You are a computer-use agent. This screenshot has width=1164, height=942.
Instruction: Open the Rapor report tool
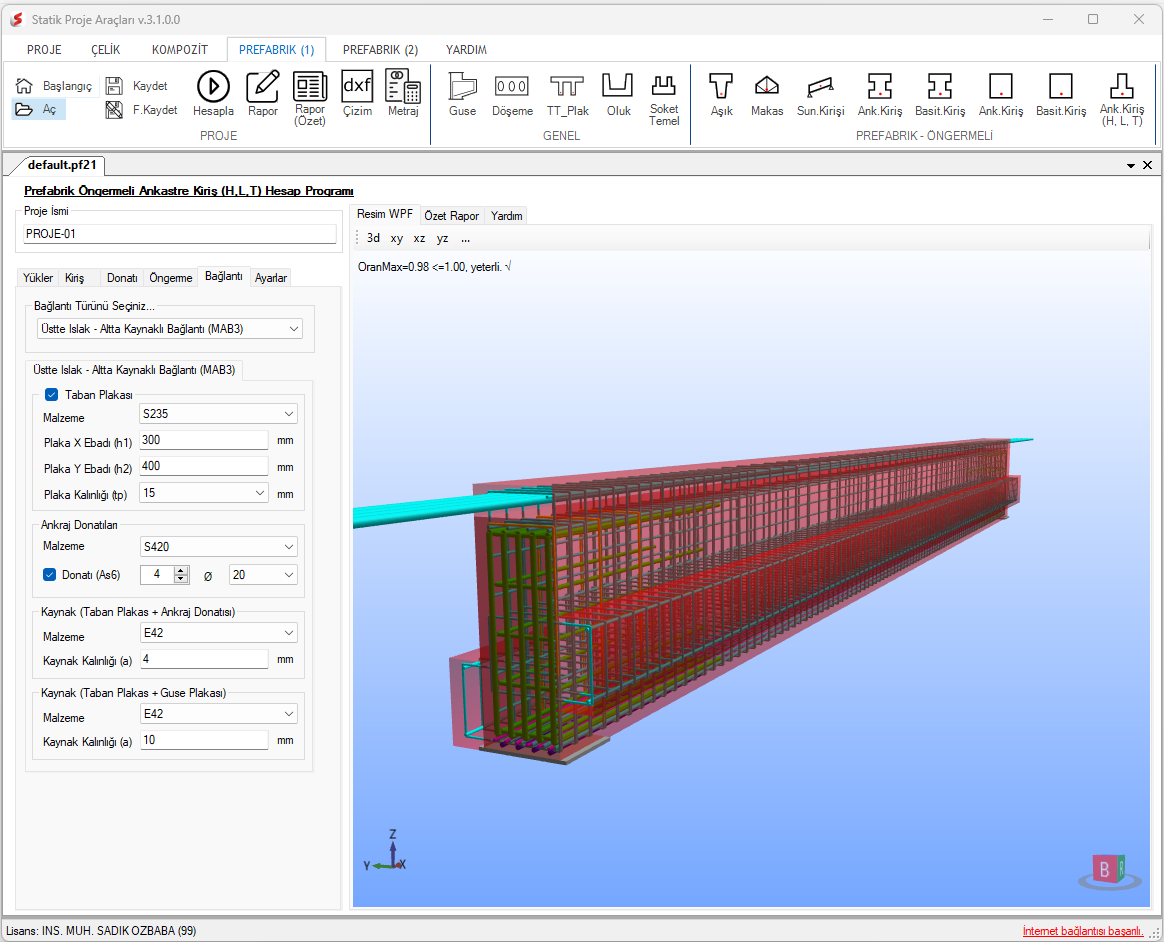tap(263, 93)
